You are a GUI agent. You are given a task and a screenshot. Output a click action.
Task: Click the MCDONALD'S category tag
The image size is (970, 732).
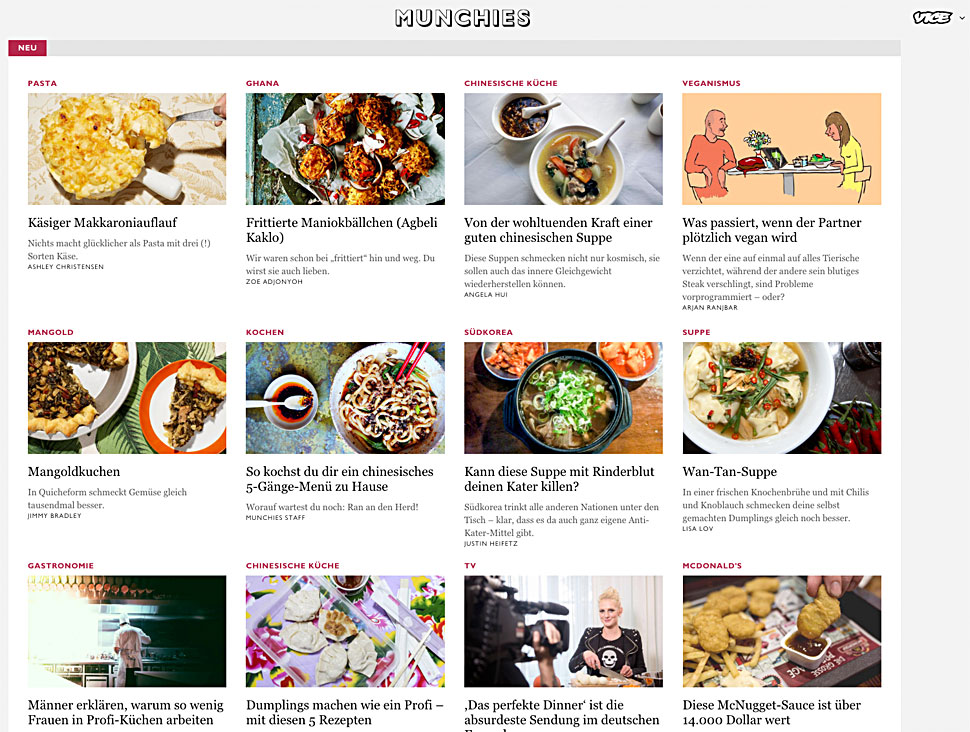click(712, 566)
